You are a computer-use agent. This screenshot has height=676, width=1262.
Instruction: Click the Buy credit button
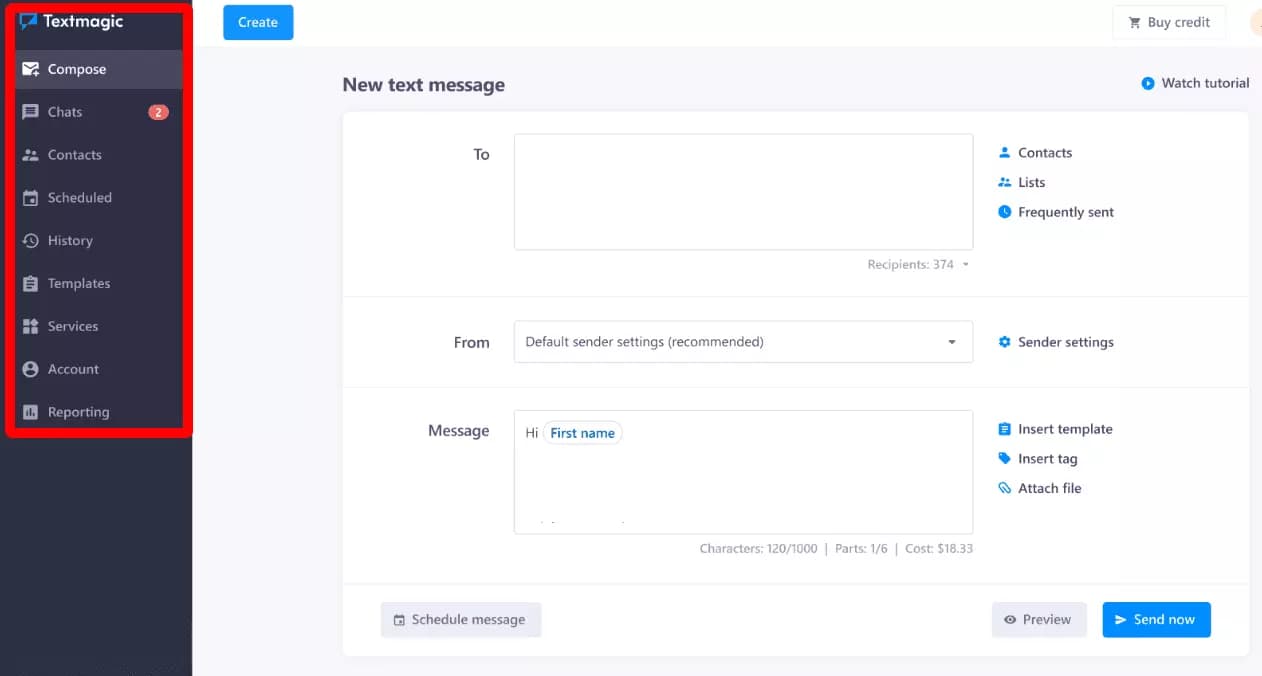[x=1169, y=22]
